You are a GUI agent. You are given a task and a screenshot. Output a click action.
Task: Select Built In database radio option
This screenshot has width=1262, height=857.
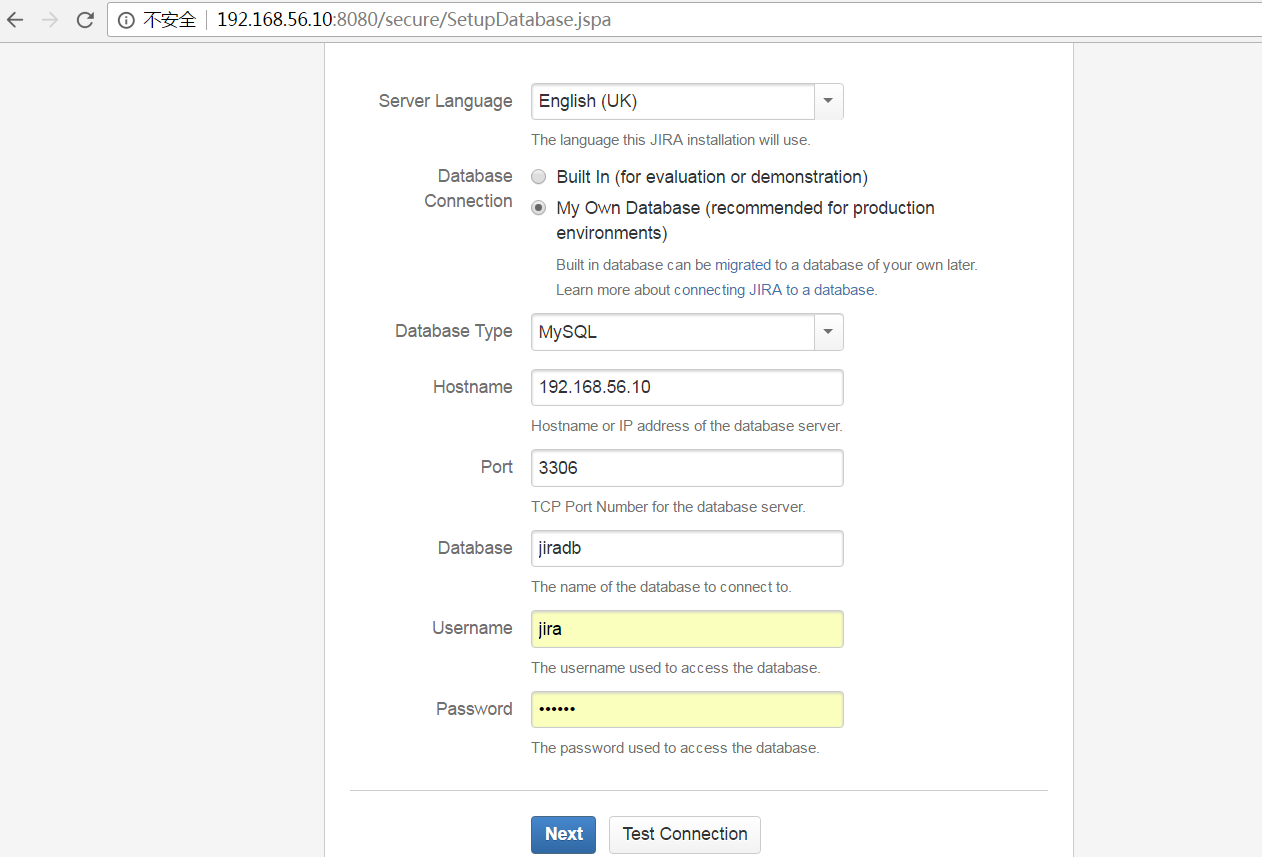(538, 177)
